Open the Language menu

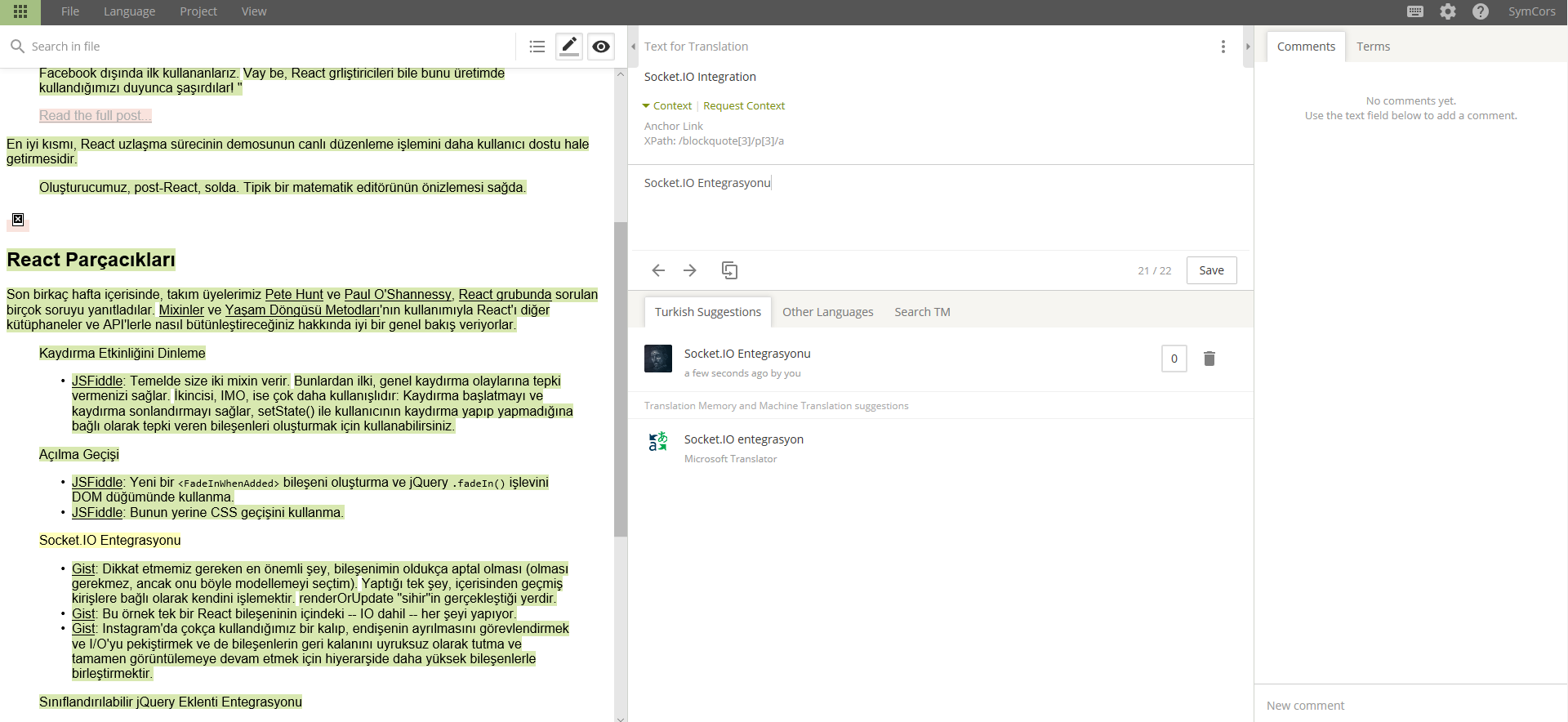pos(129,11)
